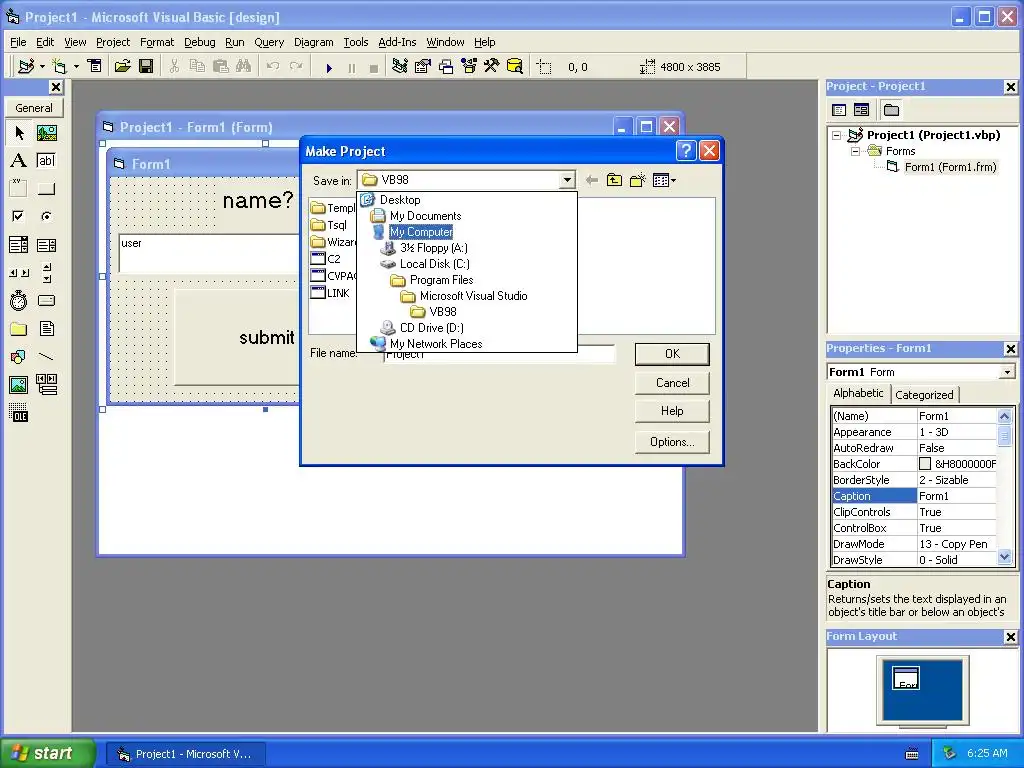Click properties list scroll up arrow
The height and width of the screenshot is (768, 1024).
coord(1004,416)
